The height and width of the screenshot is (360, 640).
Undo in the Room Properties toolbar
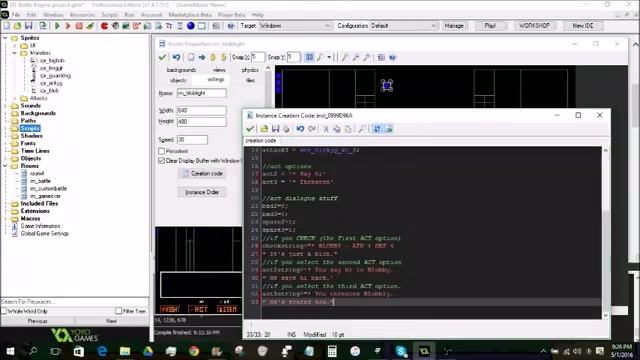coord(176,57)
